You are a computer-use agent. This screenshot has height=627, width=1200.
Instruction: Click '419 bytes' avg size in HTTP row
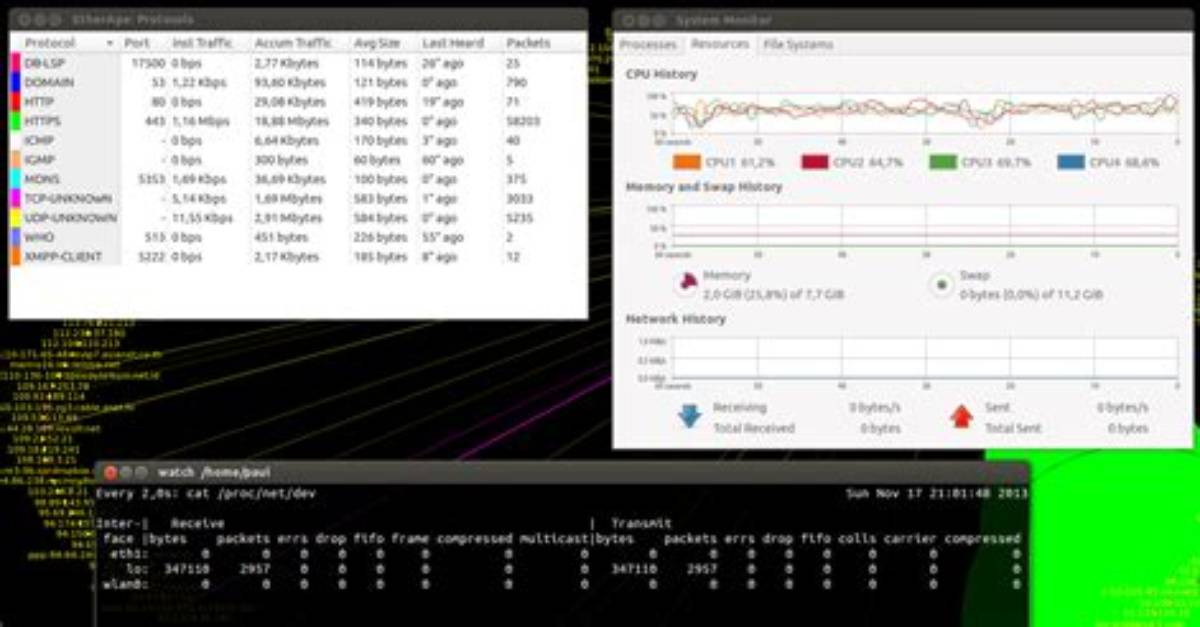coord(381,102)
